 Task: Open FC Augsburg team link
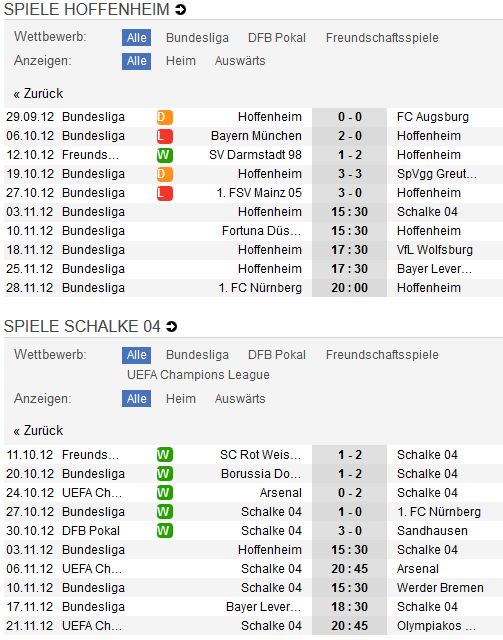pos(433,117)
